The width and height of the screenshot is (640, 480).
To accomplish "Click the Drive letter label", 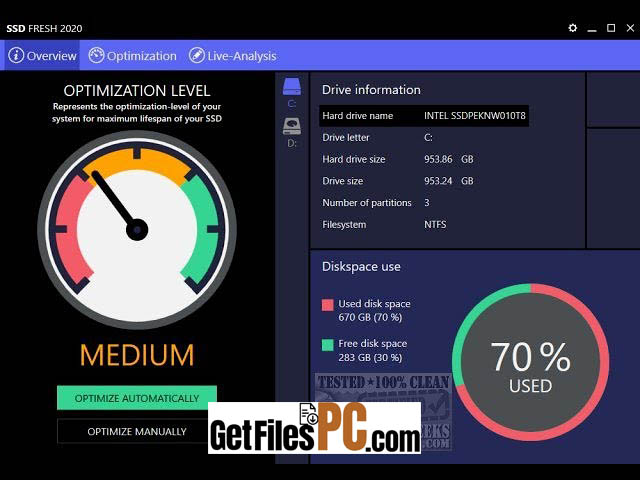I will pos(346,138).
